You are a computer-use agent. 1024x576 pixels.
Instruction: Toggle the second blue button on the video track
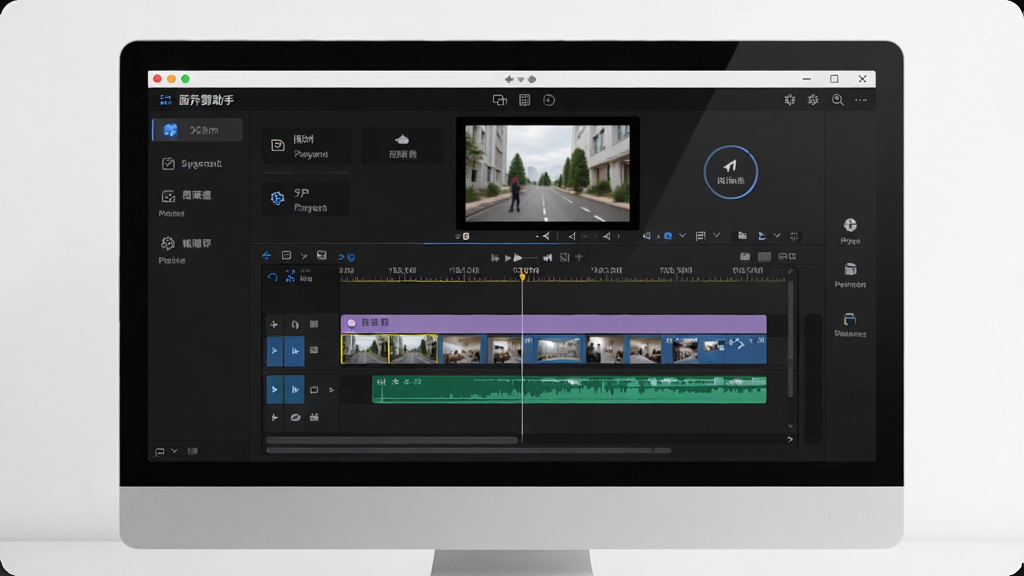tap(295, 351)
